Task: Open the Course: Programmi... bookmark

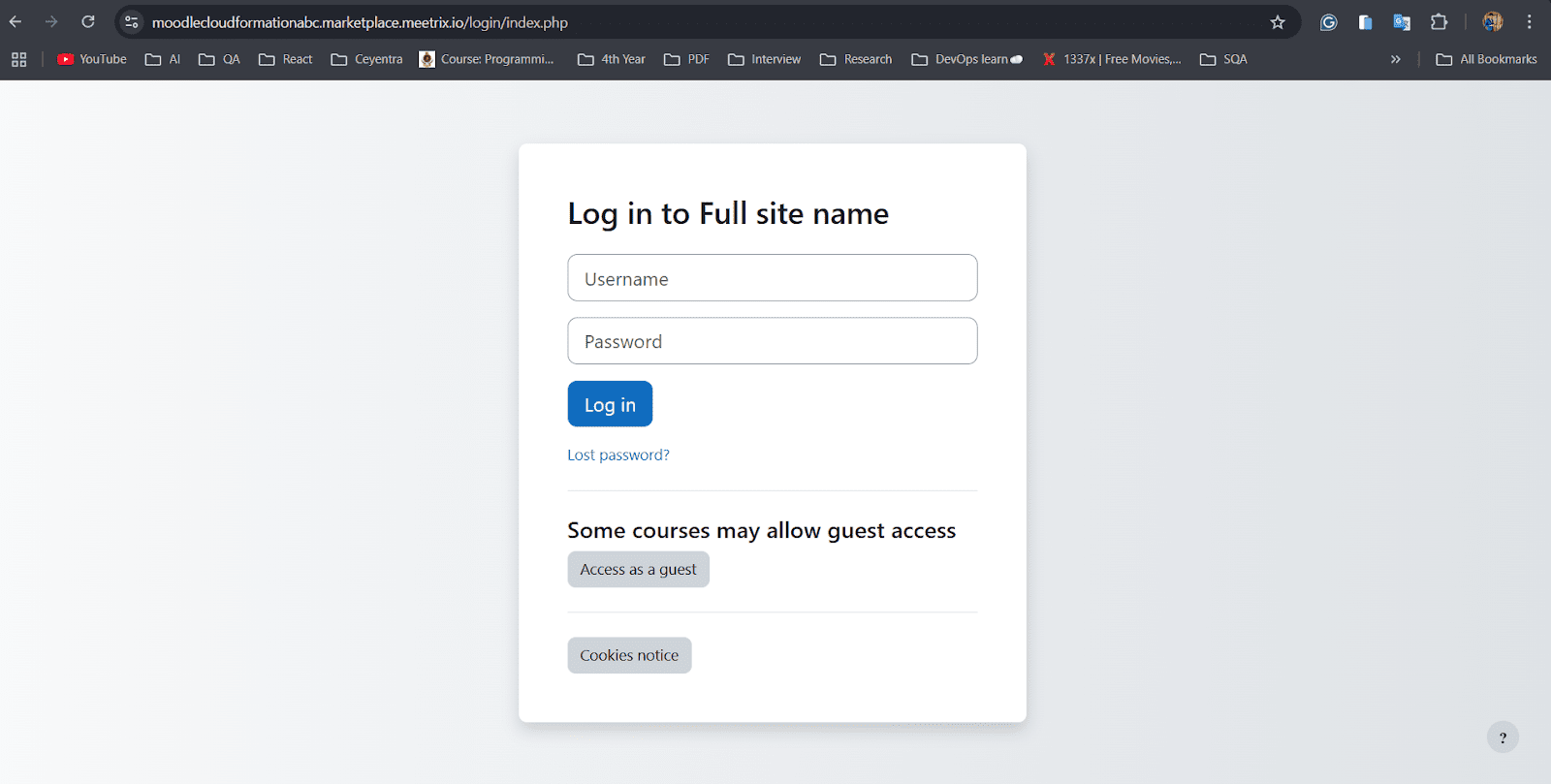Action: (x=487, y=59)
